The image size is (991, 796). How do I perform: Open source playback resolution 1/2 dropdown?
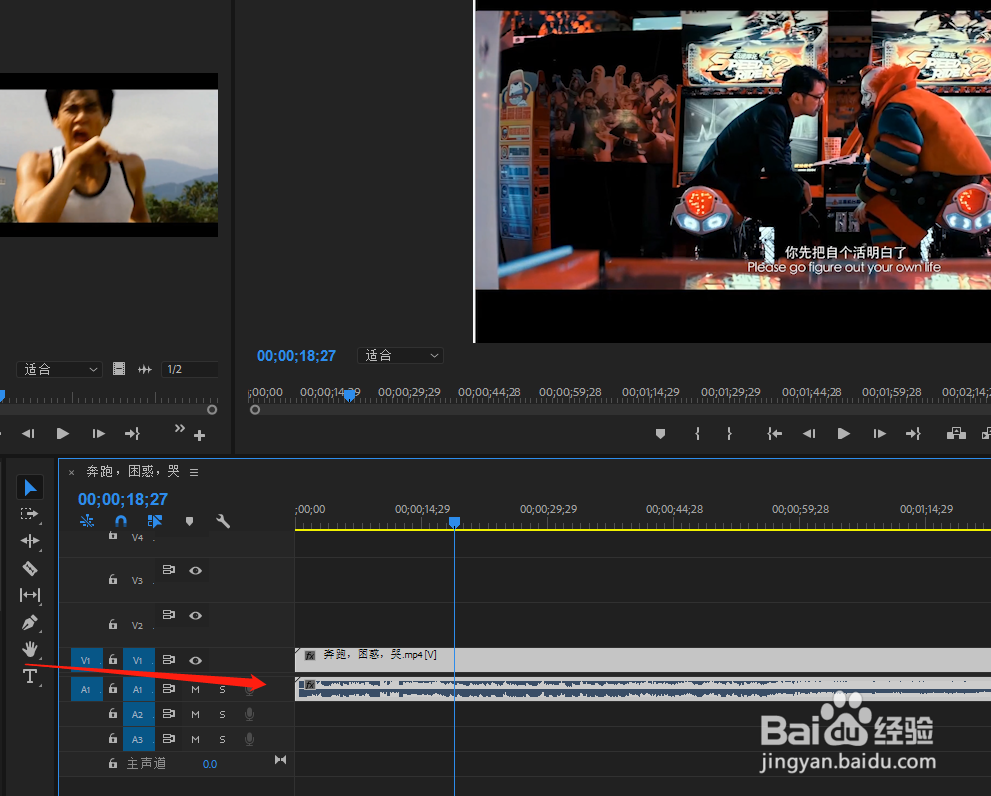pos(190,369)
